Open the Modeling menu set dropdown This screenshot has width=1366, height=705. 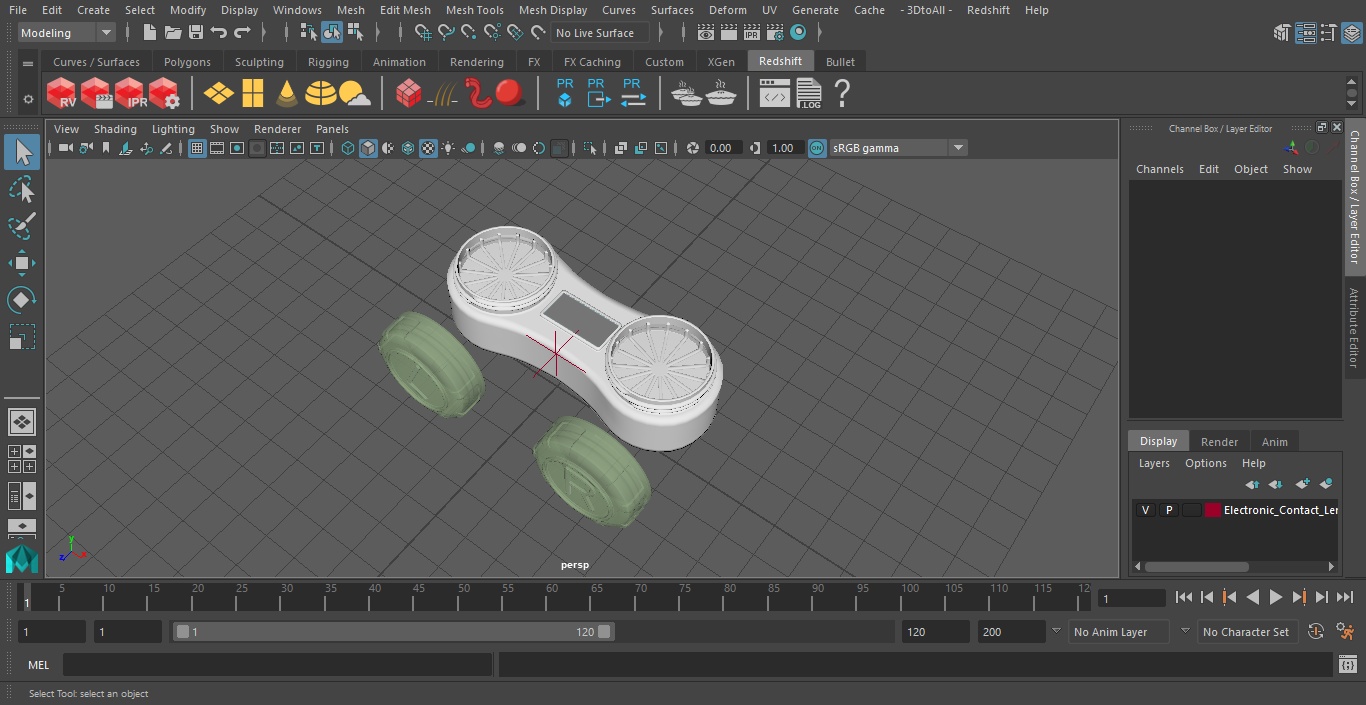point(67,33)
